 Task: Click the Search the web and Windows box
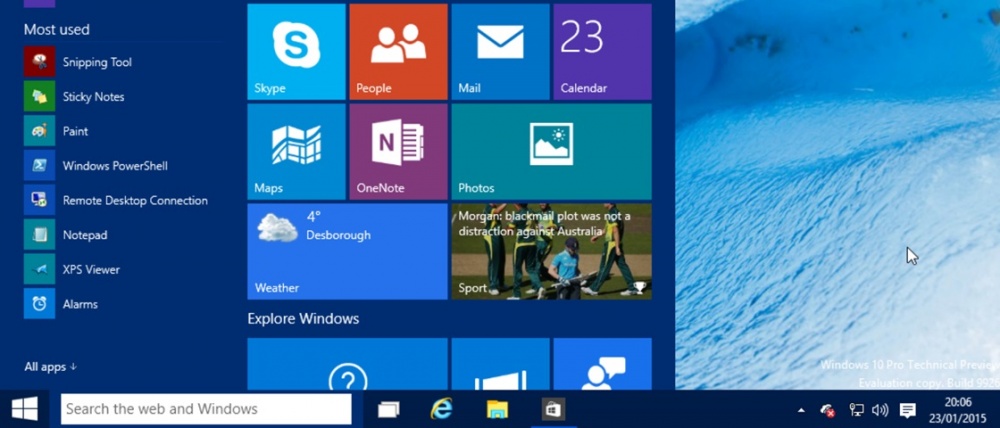206,409
